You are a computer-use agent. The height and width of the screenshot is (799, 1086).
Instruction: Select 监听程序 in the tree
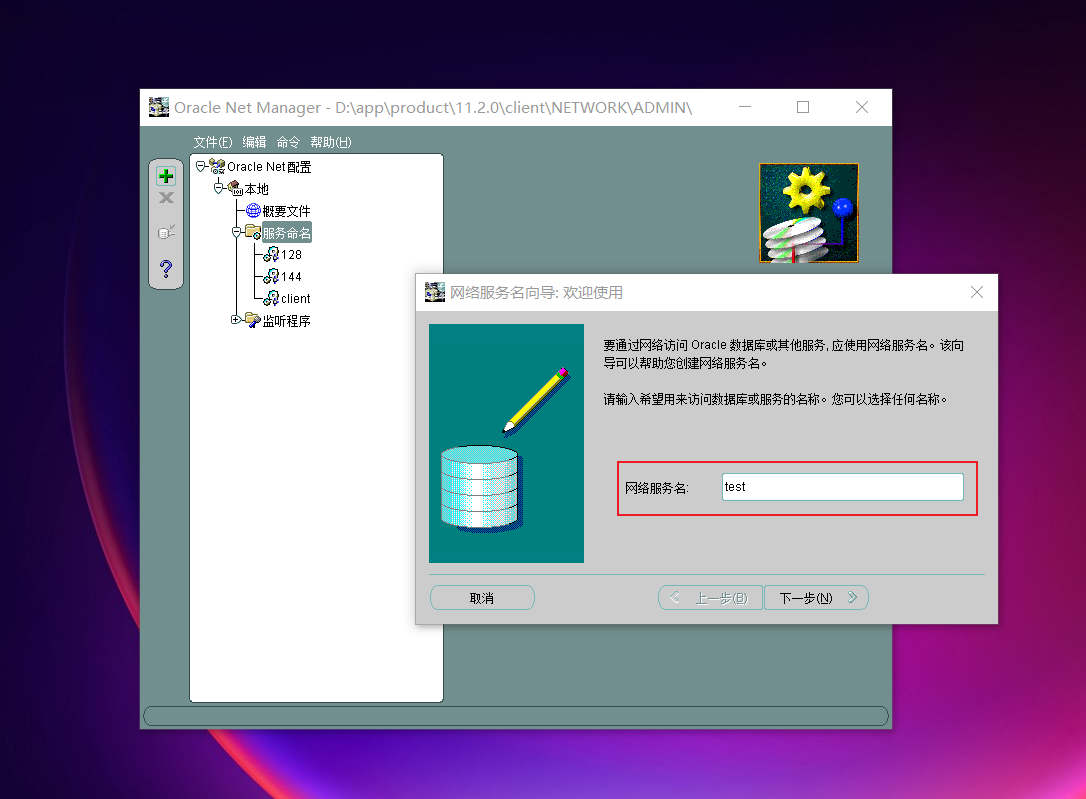(286, 321)
